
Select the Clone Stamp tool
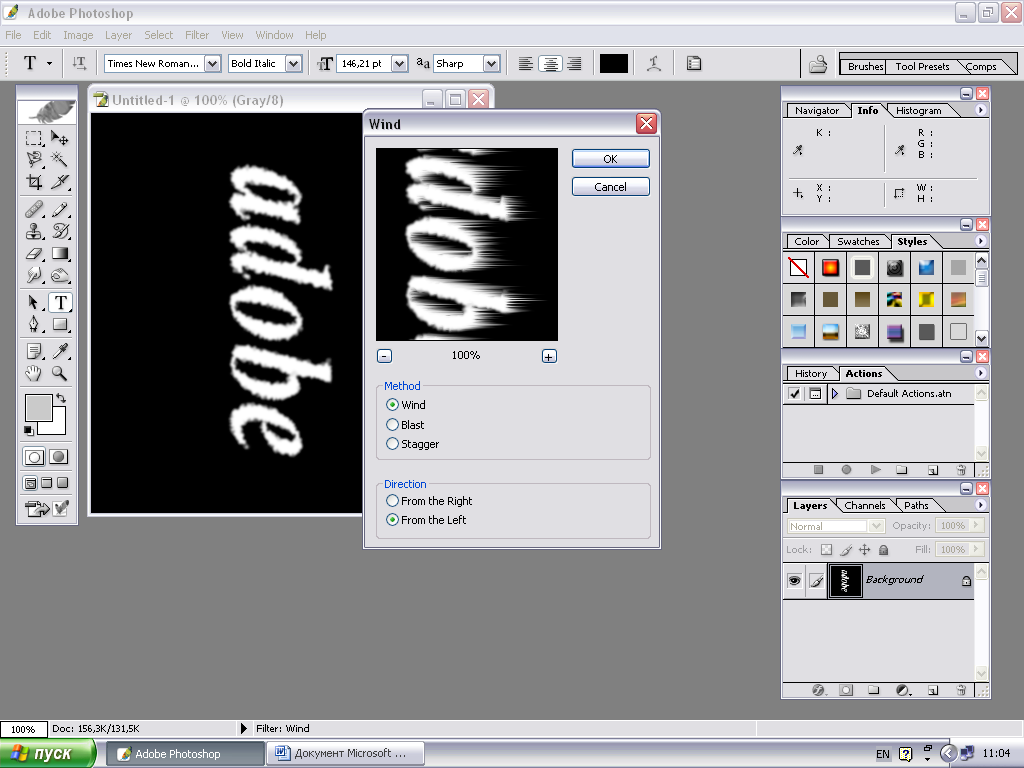[34, 231]
